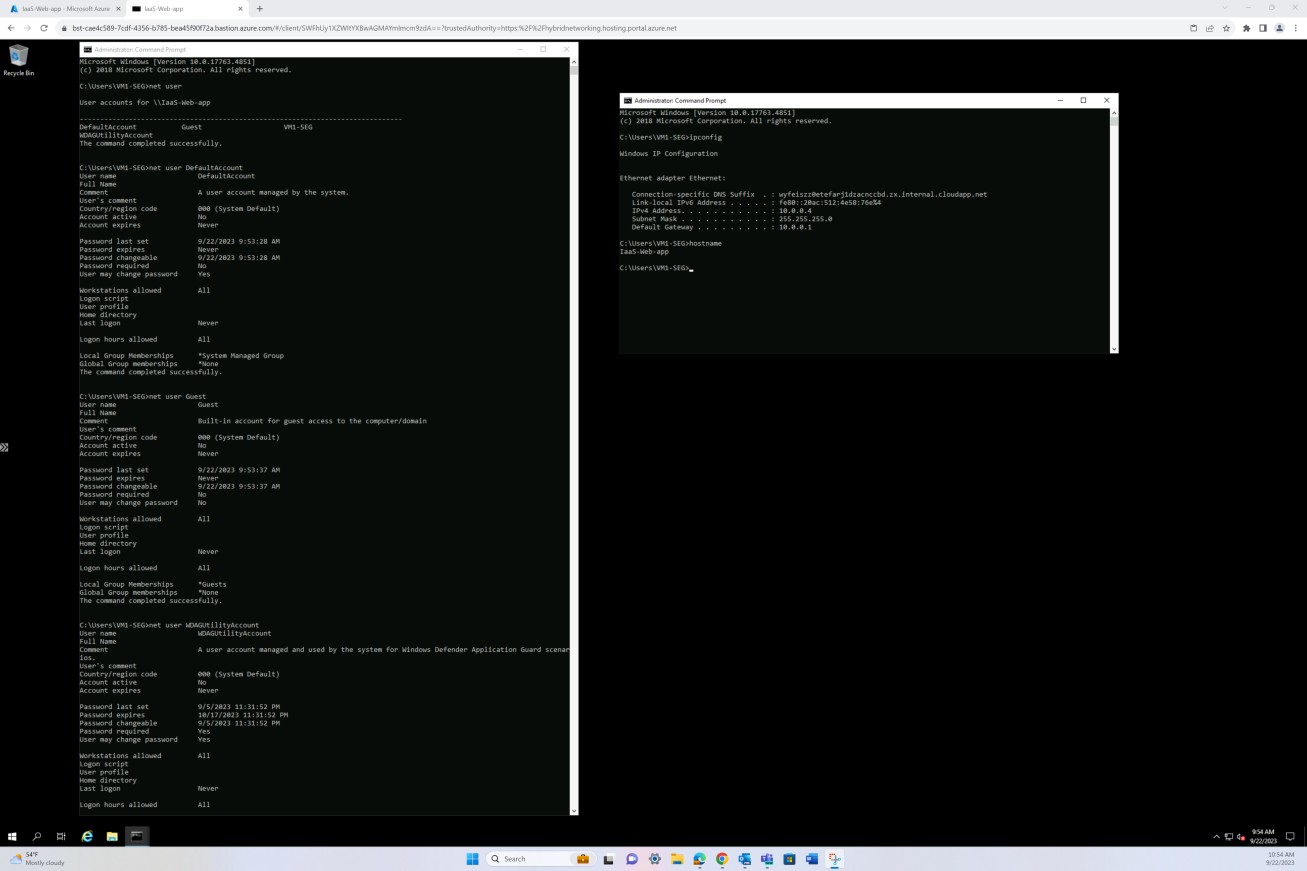Click the host Windows Start button
This screenshot has width=1307, height=871.
click(471, 858)
